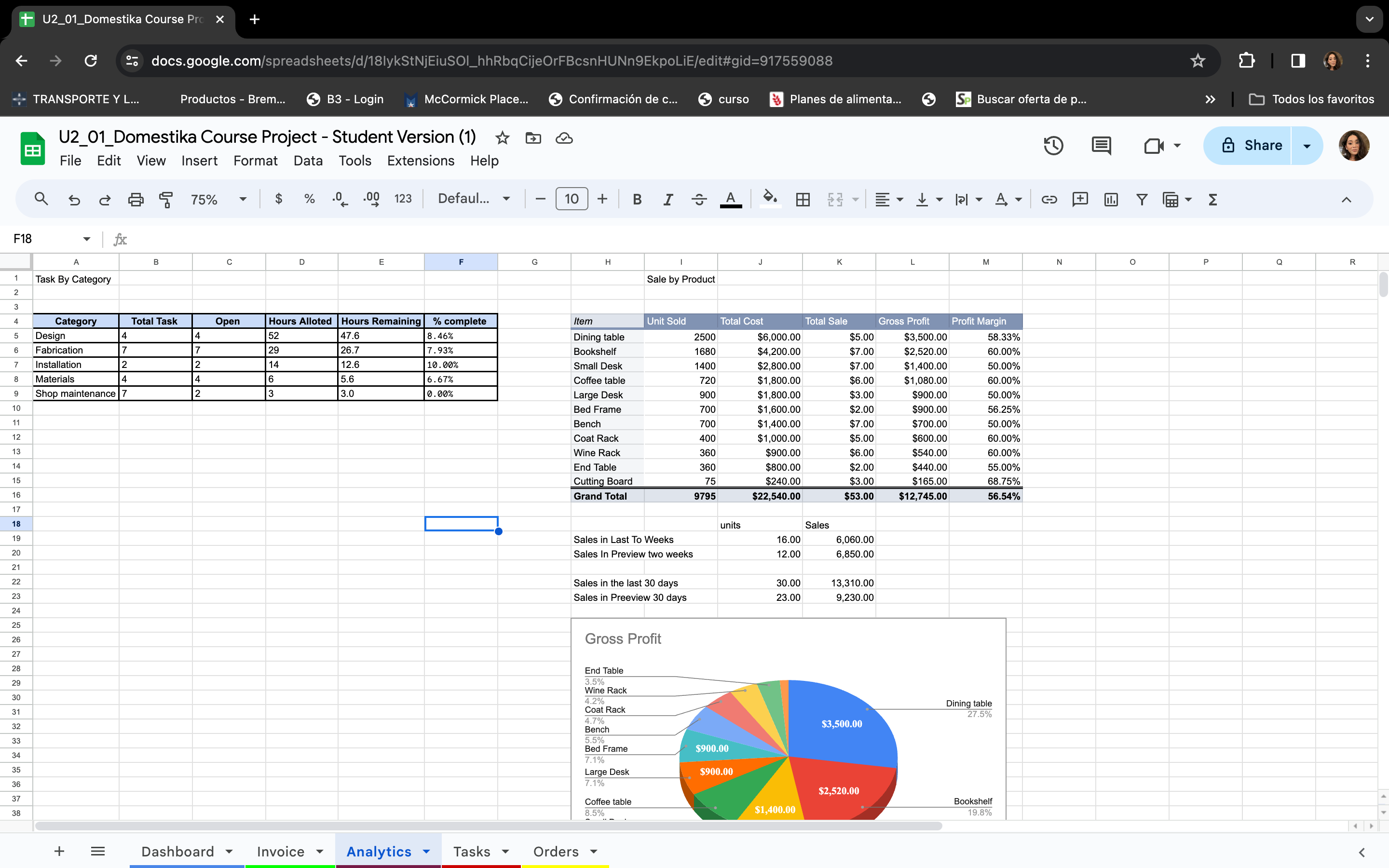
Task: Open all sheets list
Action: point(97,851)
